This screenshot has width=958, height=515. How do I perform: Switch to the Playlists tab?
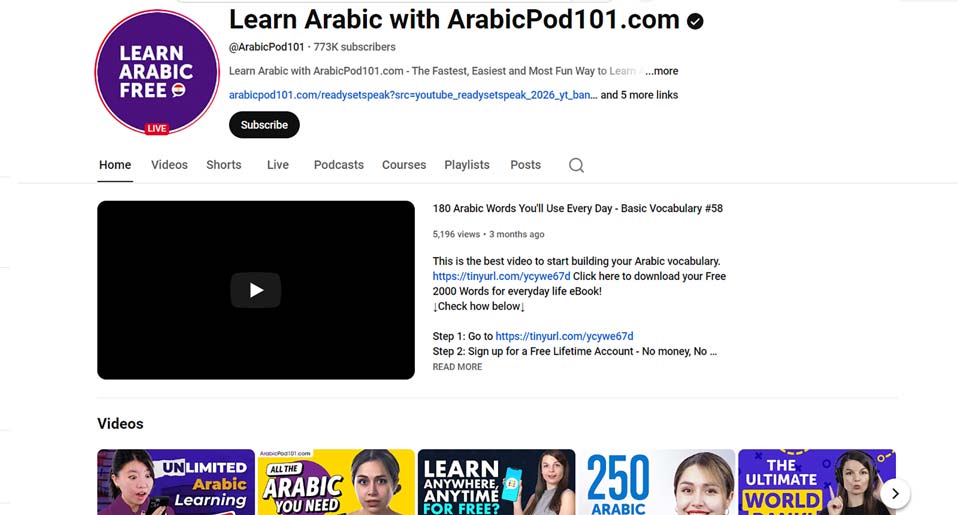(467, 165)
